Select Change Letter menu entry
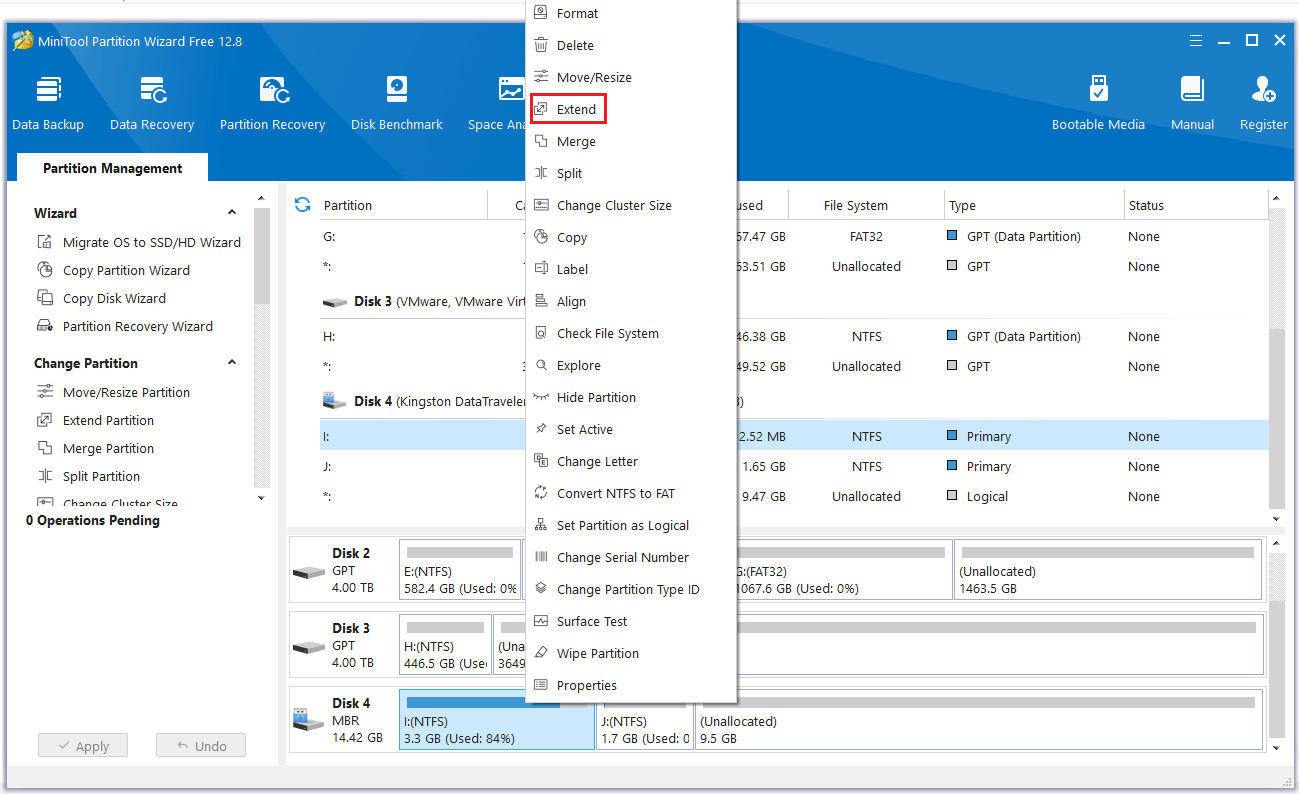1299x794 pixels. (x=632, y=461)
